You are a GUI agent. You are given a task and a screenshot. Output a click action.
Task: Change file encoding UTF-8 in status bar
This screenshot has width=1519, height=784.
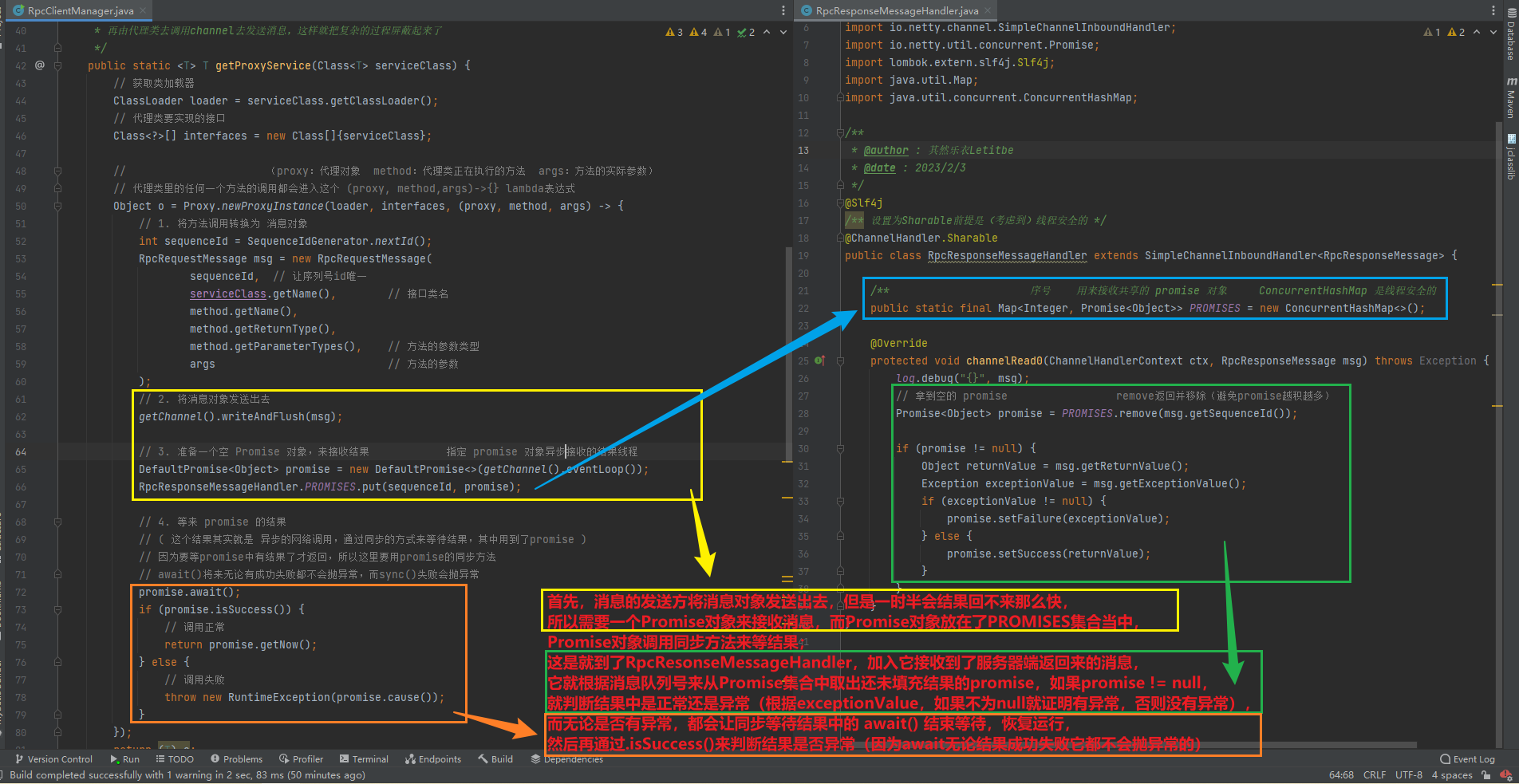point(1409,775)
